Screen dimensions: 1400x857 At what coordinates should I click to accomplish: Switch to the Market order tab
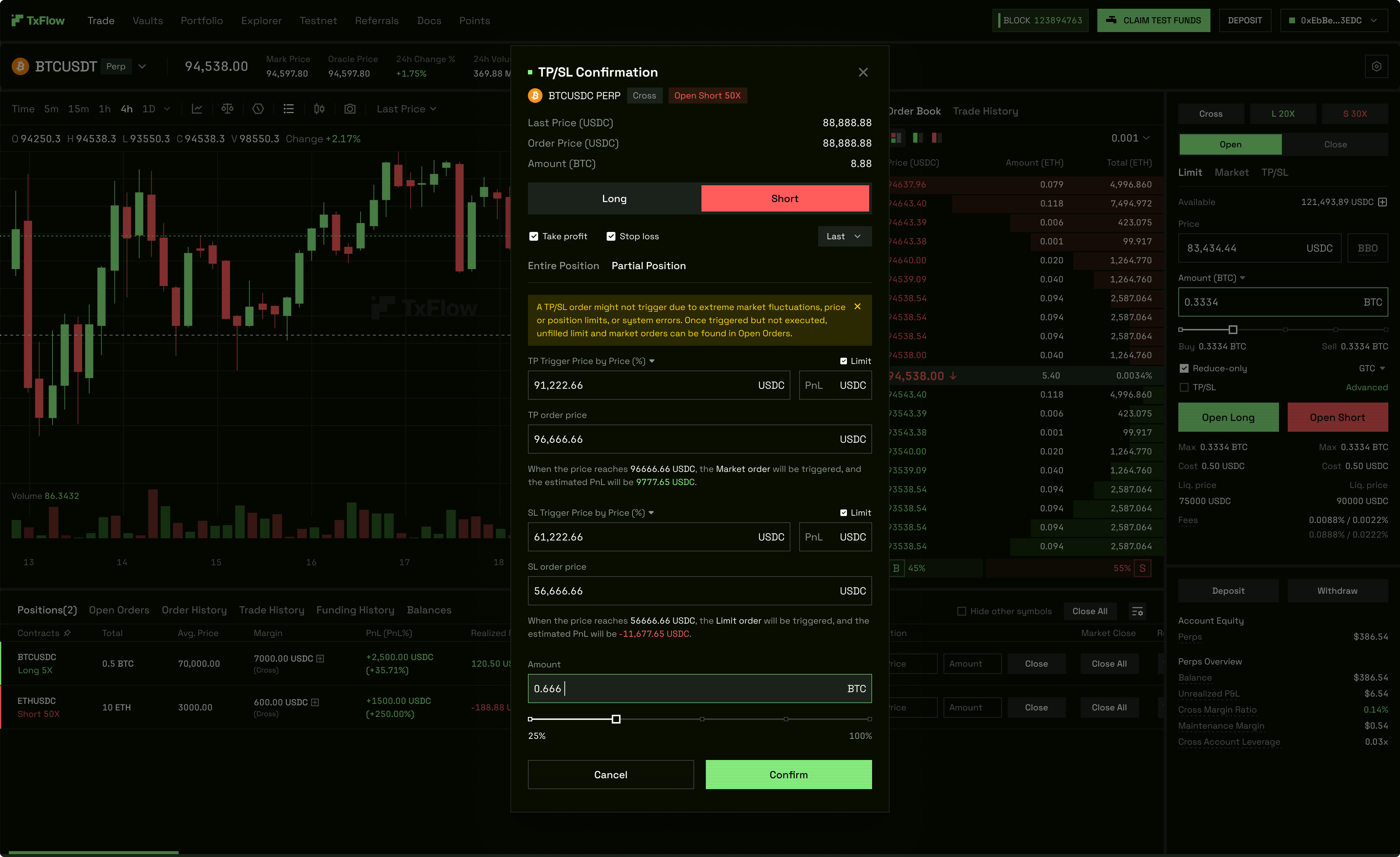(x=1232, y=172)
